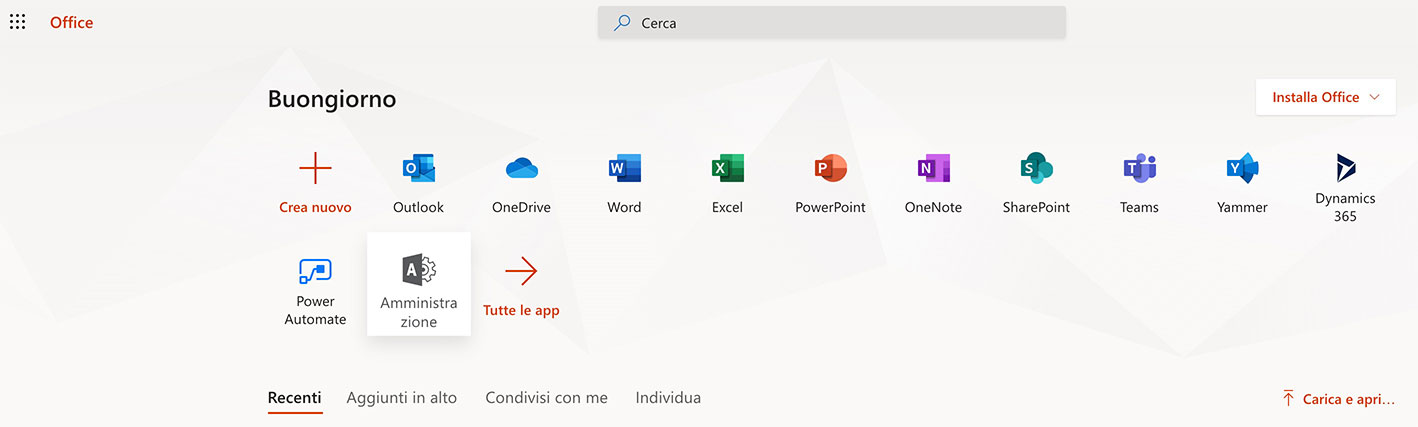The image size is (1418, 427).
Task: Click the Outlook label text
Action: coord(418,208)
